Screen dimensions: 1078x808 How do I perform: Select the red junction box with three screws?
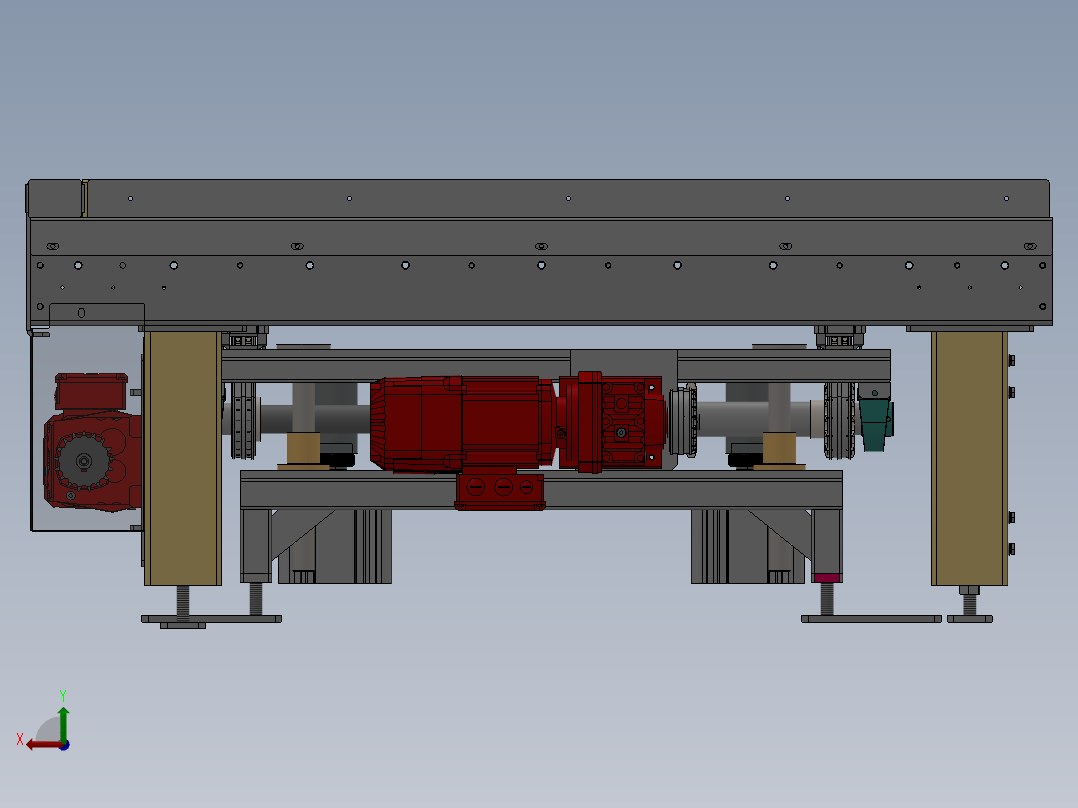(x=500, y=490)
